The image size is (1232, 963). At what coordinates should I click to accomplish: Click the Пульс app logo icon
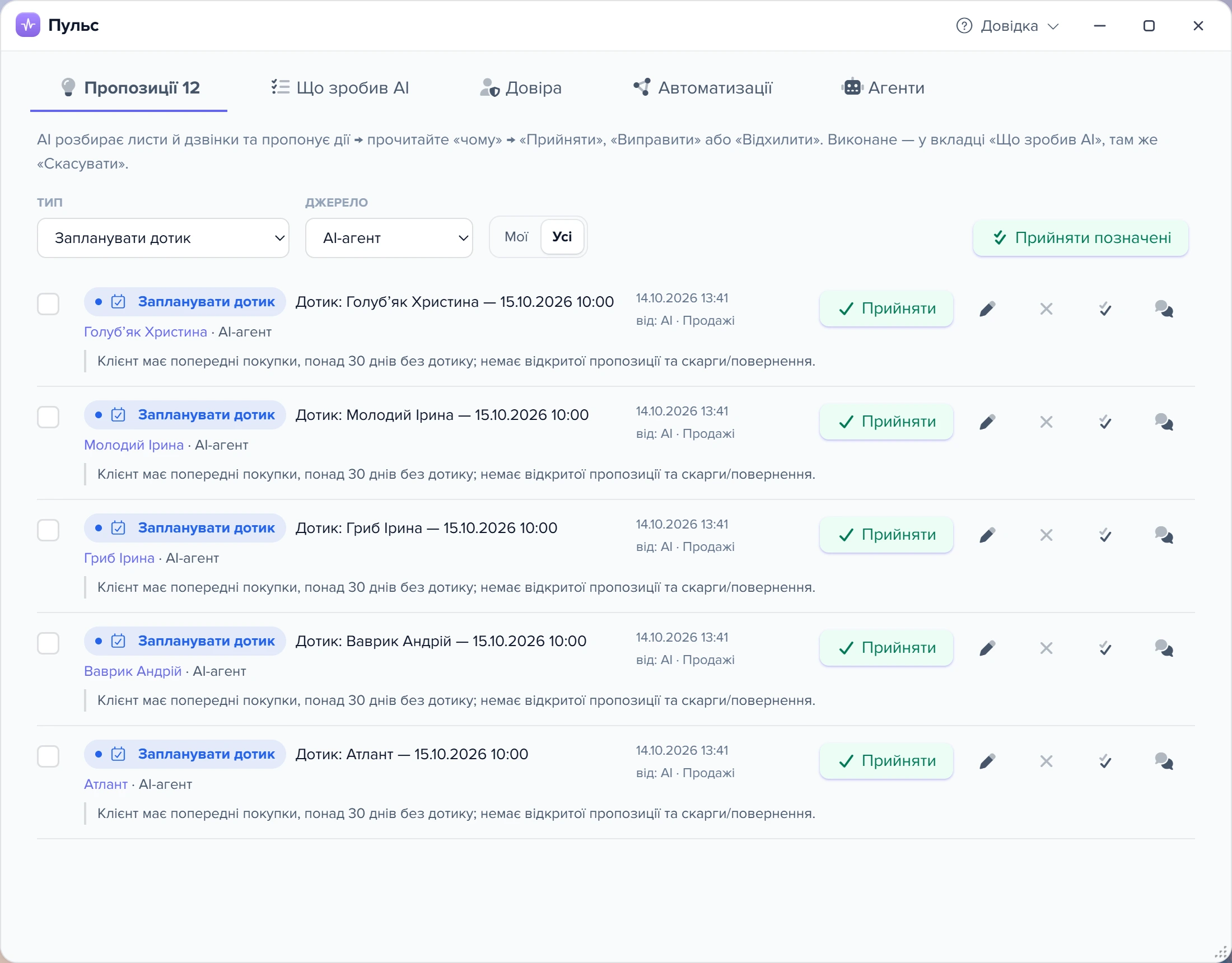pyautogui.click(x=27, y=25)
